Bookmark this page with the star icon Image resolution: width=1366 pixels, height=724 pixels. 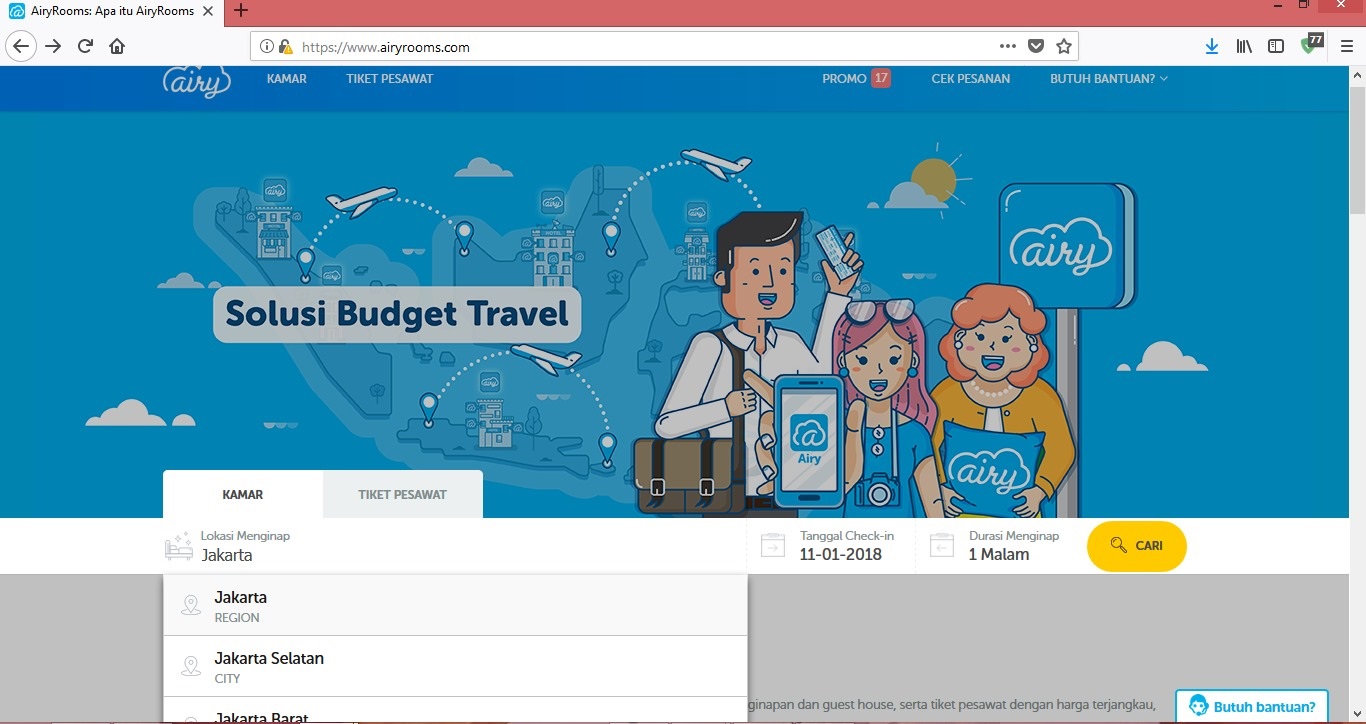1064,46
